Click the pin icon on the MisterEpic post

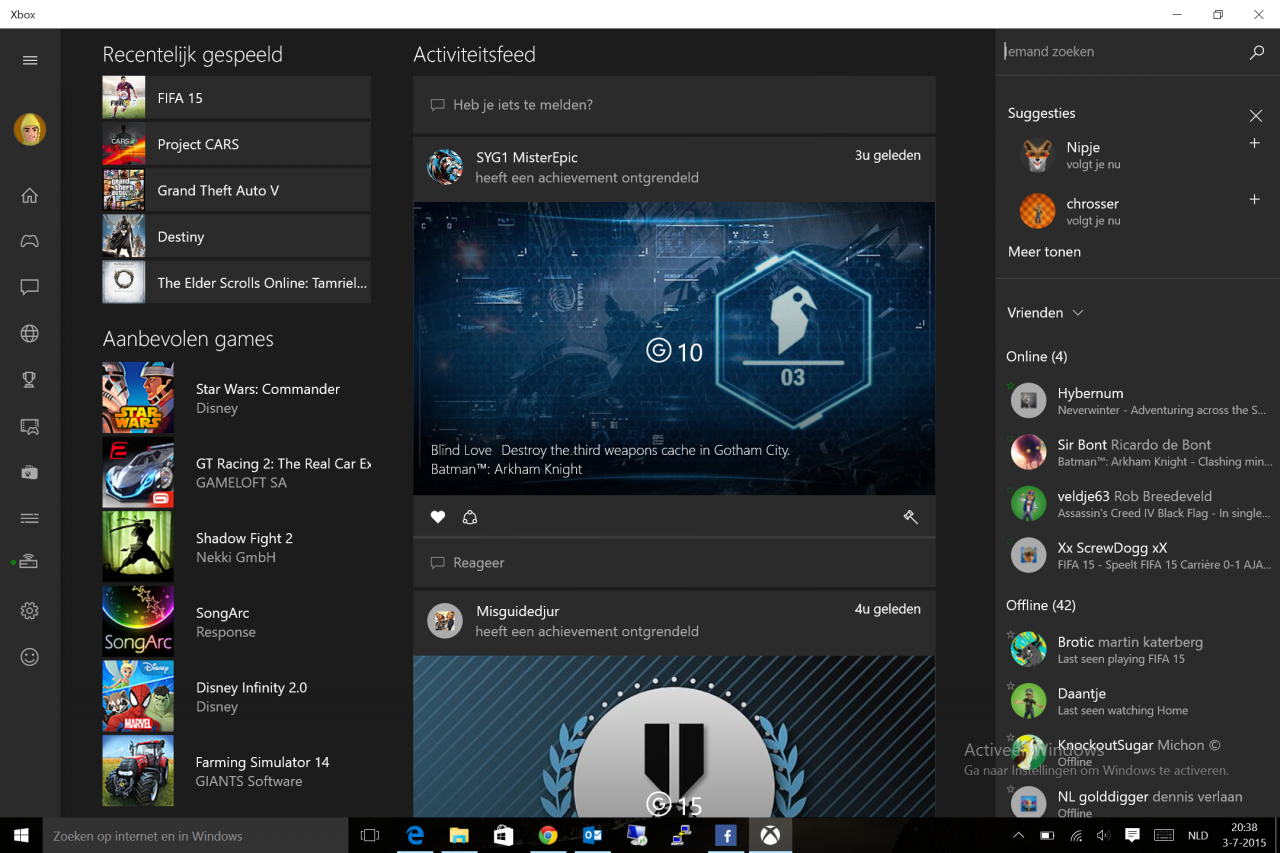[x=910, y=517]
